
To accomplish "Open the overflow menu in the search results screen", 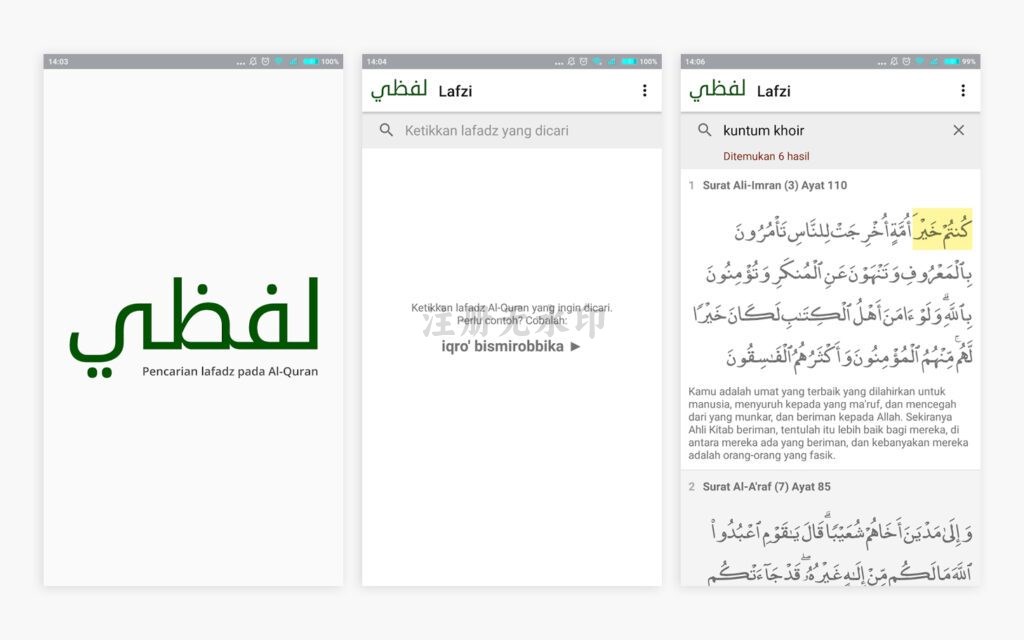I will pyautogui.click(x=963, y=91).
